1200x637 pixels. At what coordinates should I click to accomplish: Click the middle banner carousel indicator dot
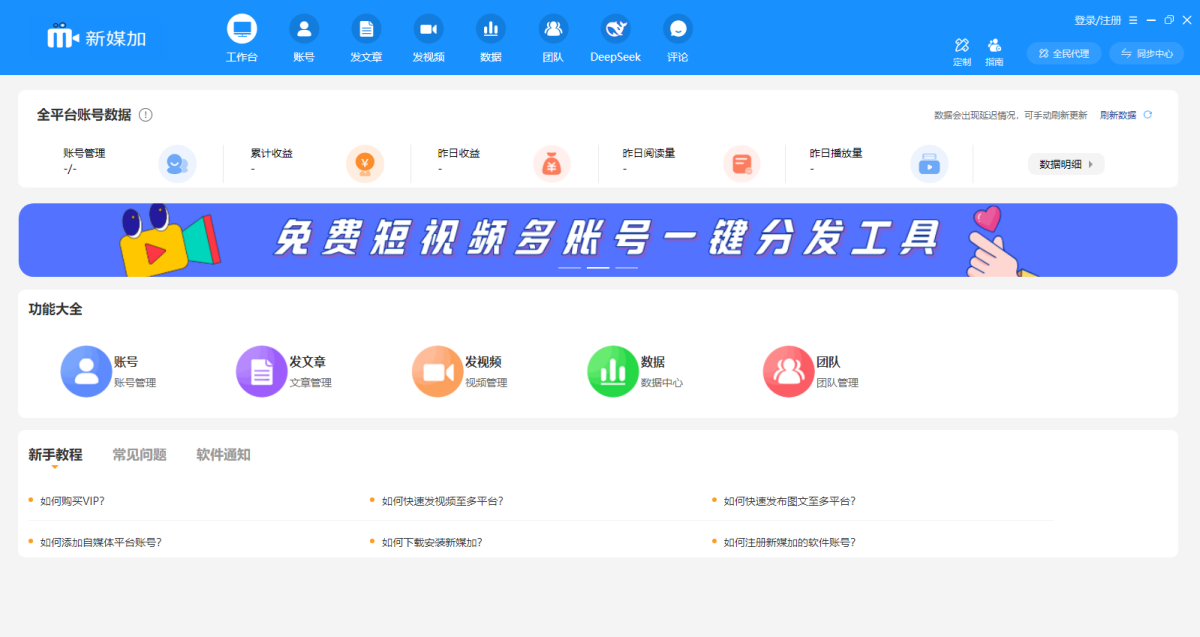(600, 268)
